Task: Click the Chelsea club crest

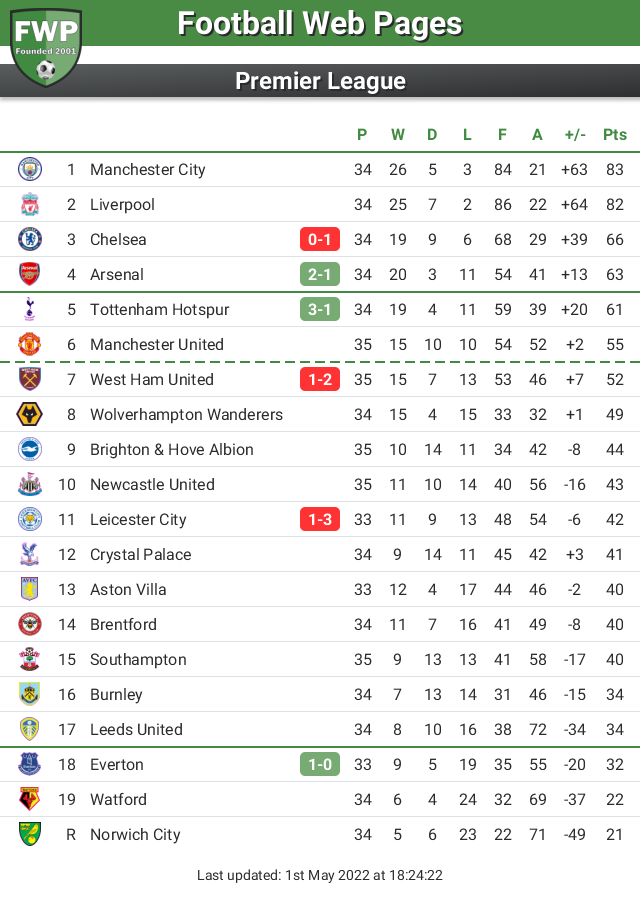Action: (x=30, y=240)
